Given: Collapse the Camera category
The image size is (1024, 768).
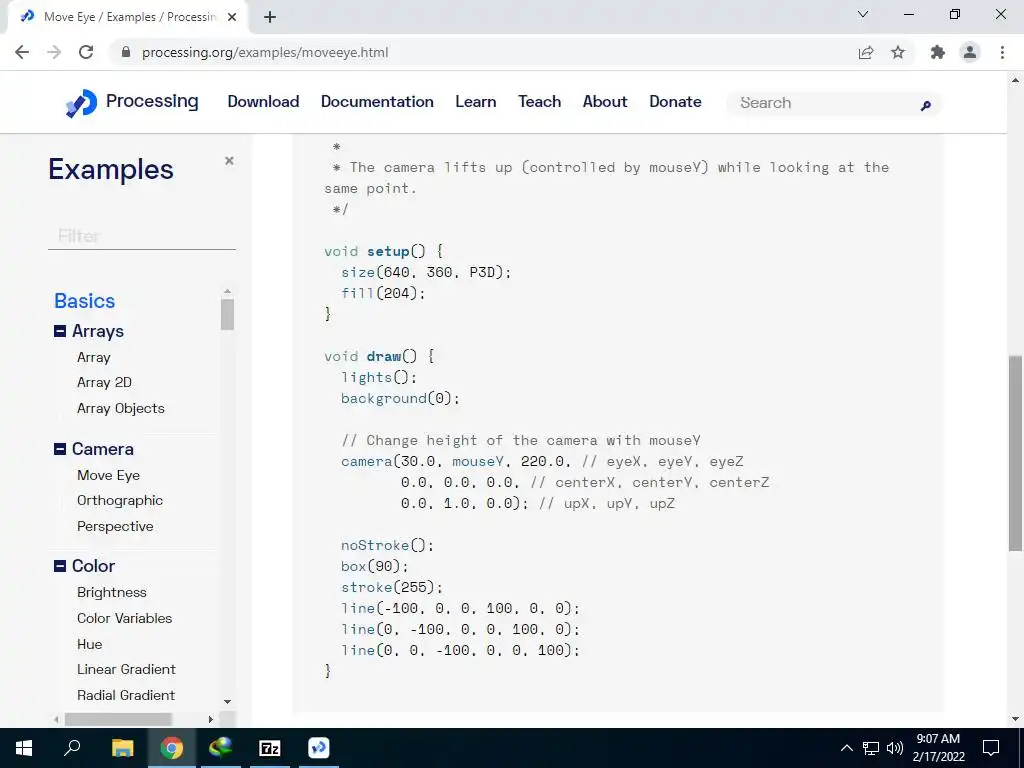Looking at the screenshot, I should pyautogui.click(x=59, y=449).
